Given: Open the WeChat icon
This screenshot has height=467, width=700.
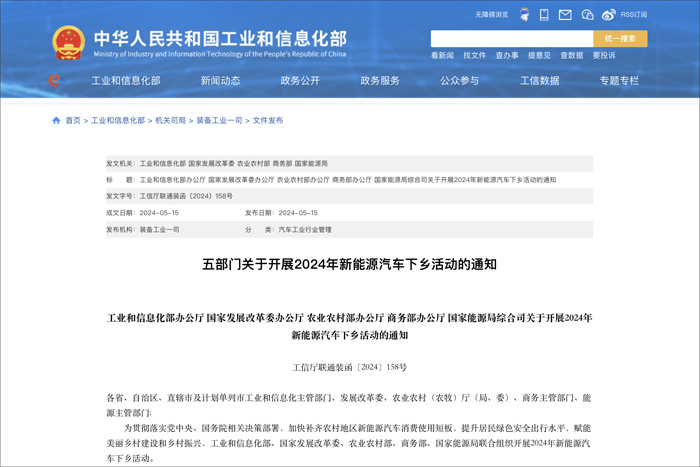Looking at the screenshot, I should (588, 15).
